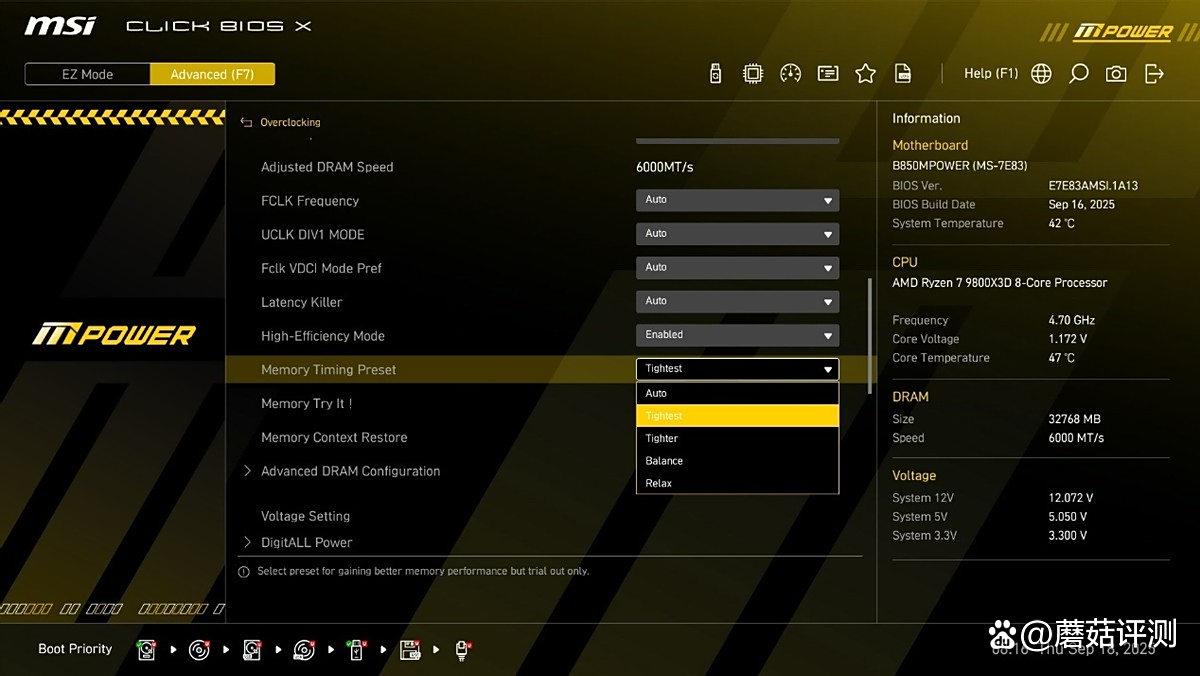Image resolution: width=1200 pixels, height=676 pixels.
Task: Choose the highlighted Tightest option in list
Action: pyautogui.click(x=737, y=416)
